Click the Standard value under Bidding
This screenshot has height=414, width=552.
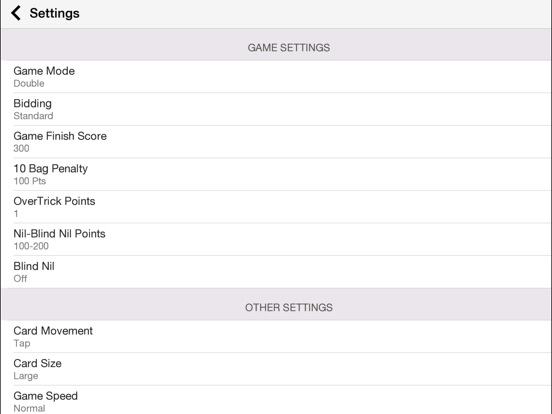(x=33, y=116)
